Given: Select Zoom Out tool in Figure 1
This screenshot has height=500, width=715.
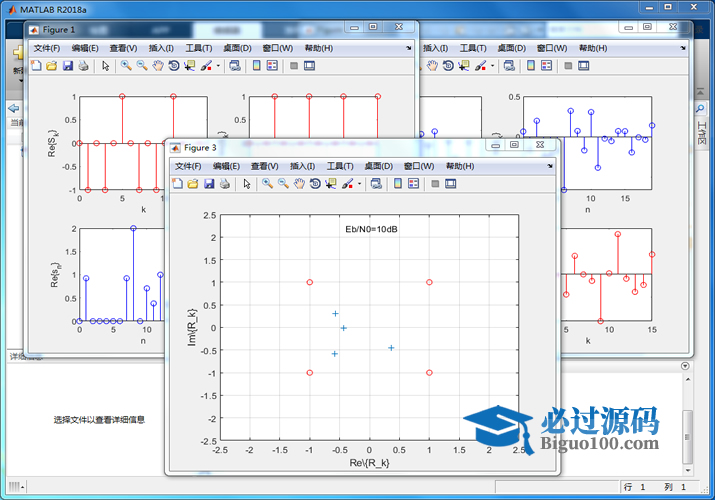Looking at the screenshot, I should (142, 66).
